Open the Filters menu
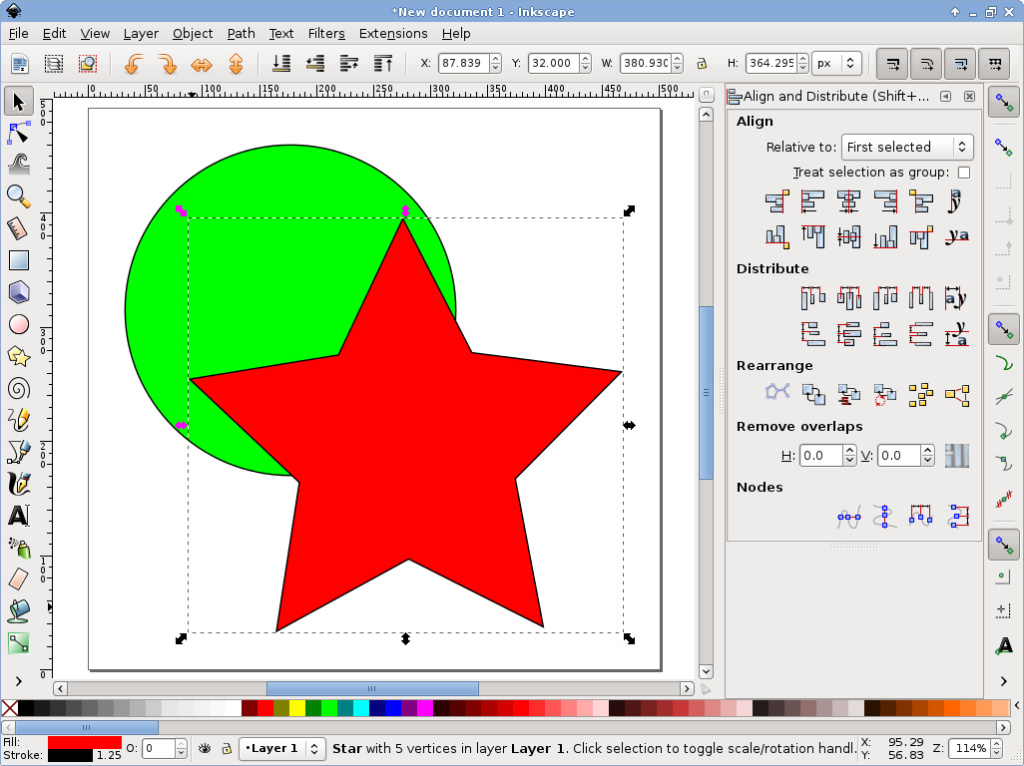The width and height of the screenshot is (1024, 766). [x=326, y=33]
